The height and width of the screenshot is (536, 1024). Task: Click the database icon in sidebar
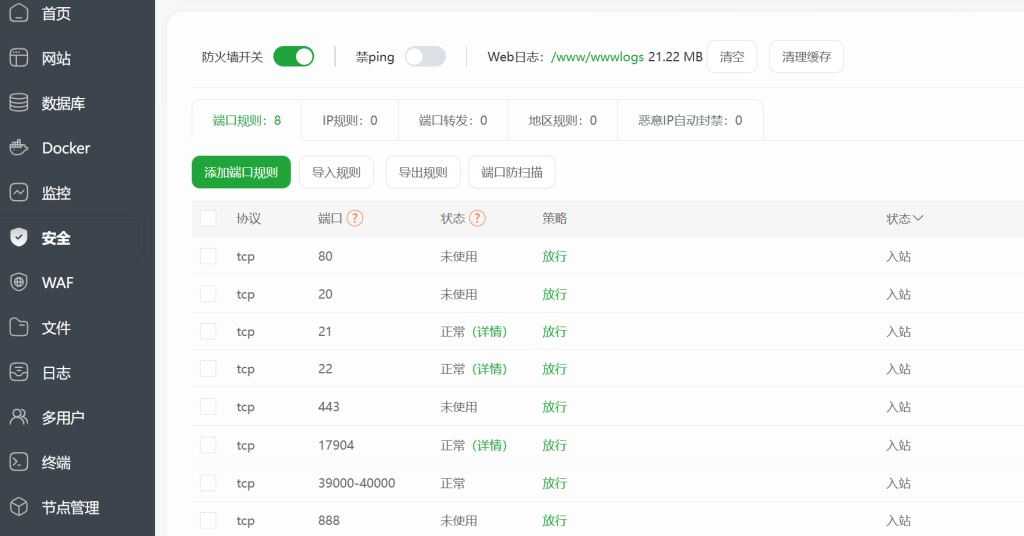point(19,103)
